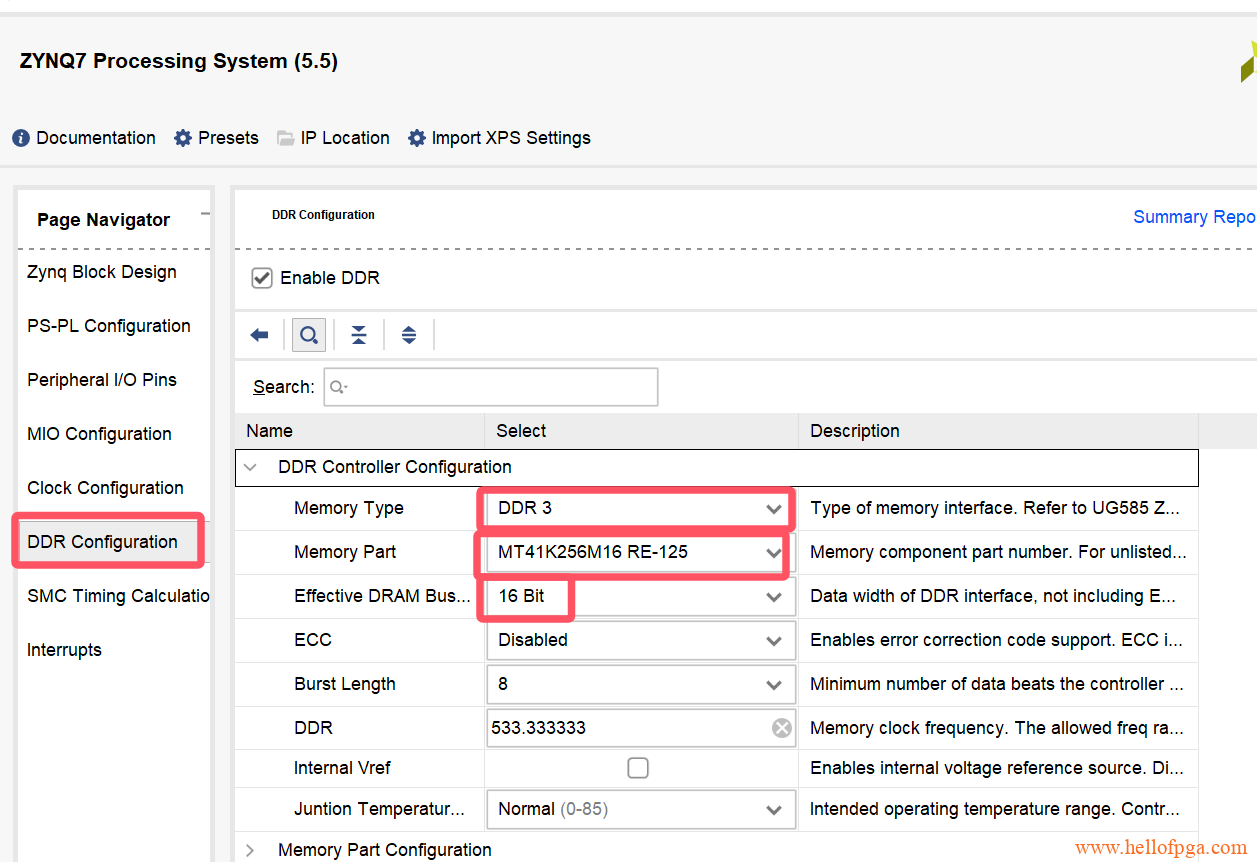
Task: Expand the Memory Part Configuration section
Action: (251, 850)
